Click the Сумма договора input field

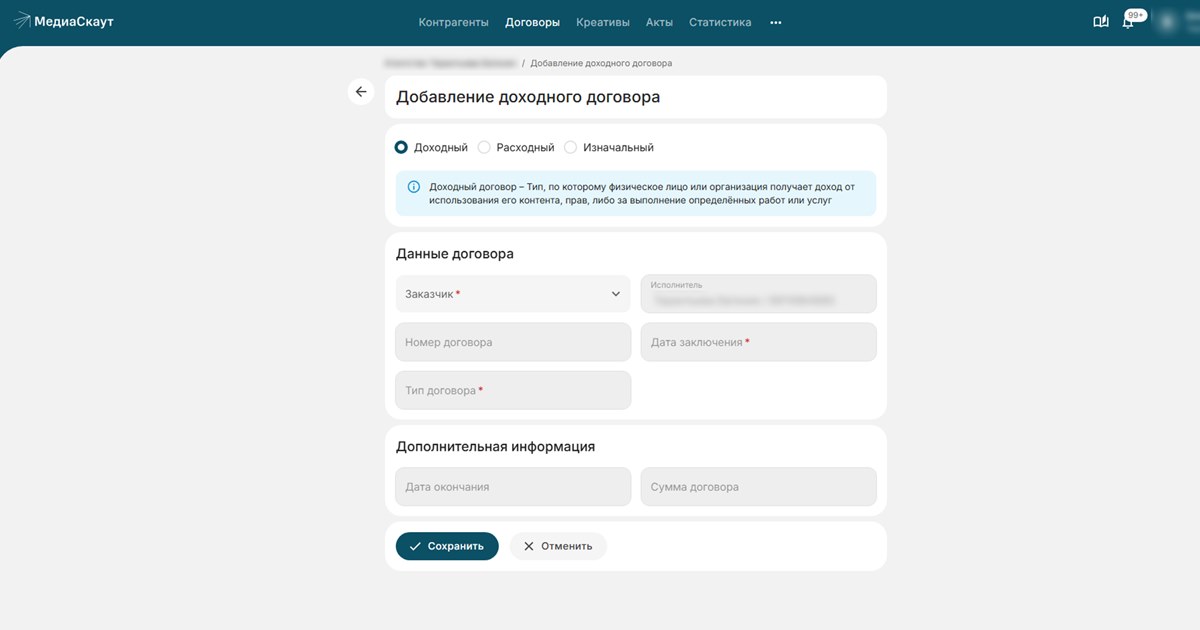tap(758, 487)
